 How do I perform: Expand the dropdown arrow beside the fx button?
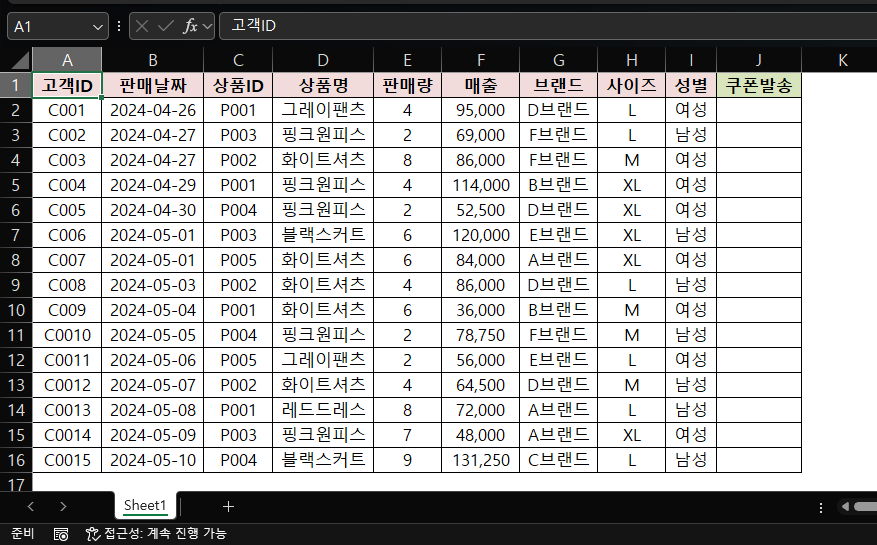coord(208,26)
